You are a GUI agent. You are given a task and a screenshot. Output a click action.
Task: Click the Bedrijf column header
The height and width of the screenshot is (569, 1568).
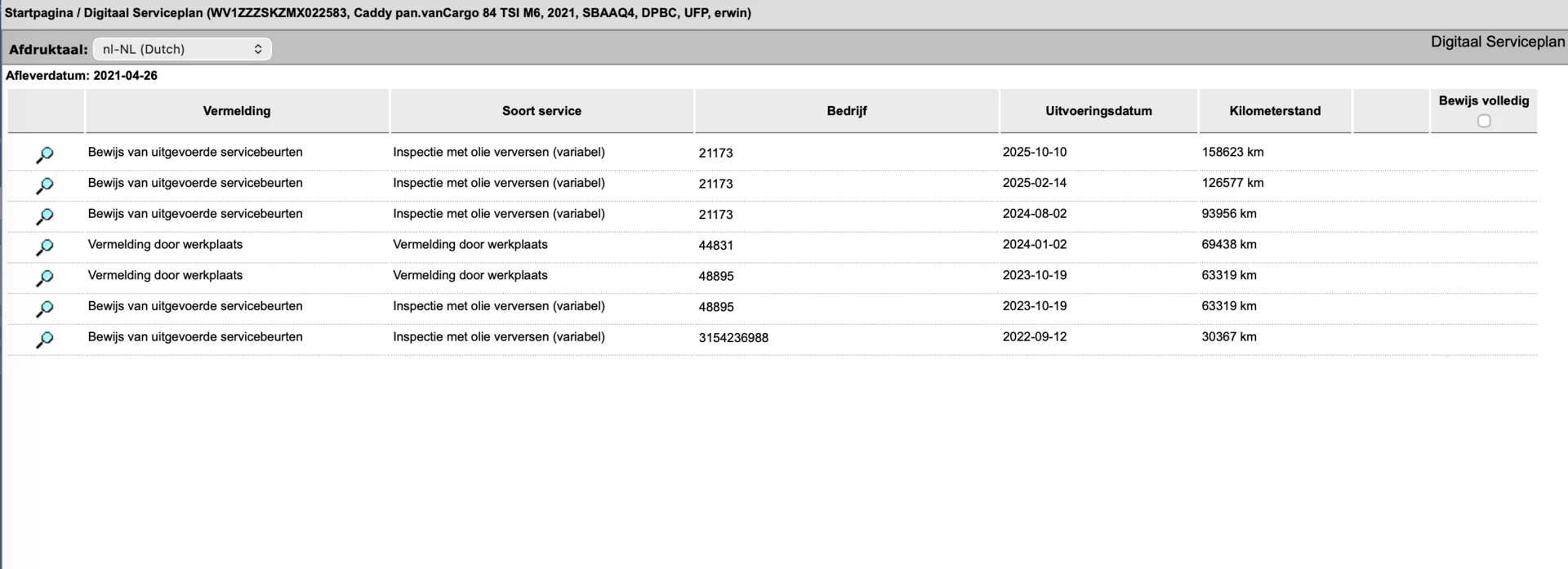(847, 111)
